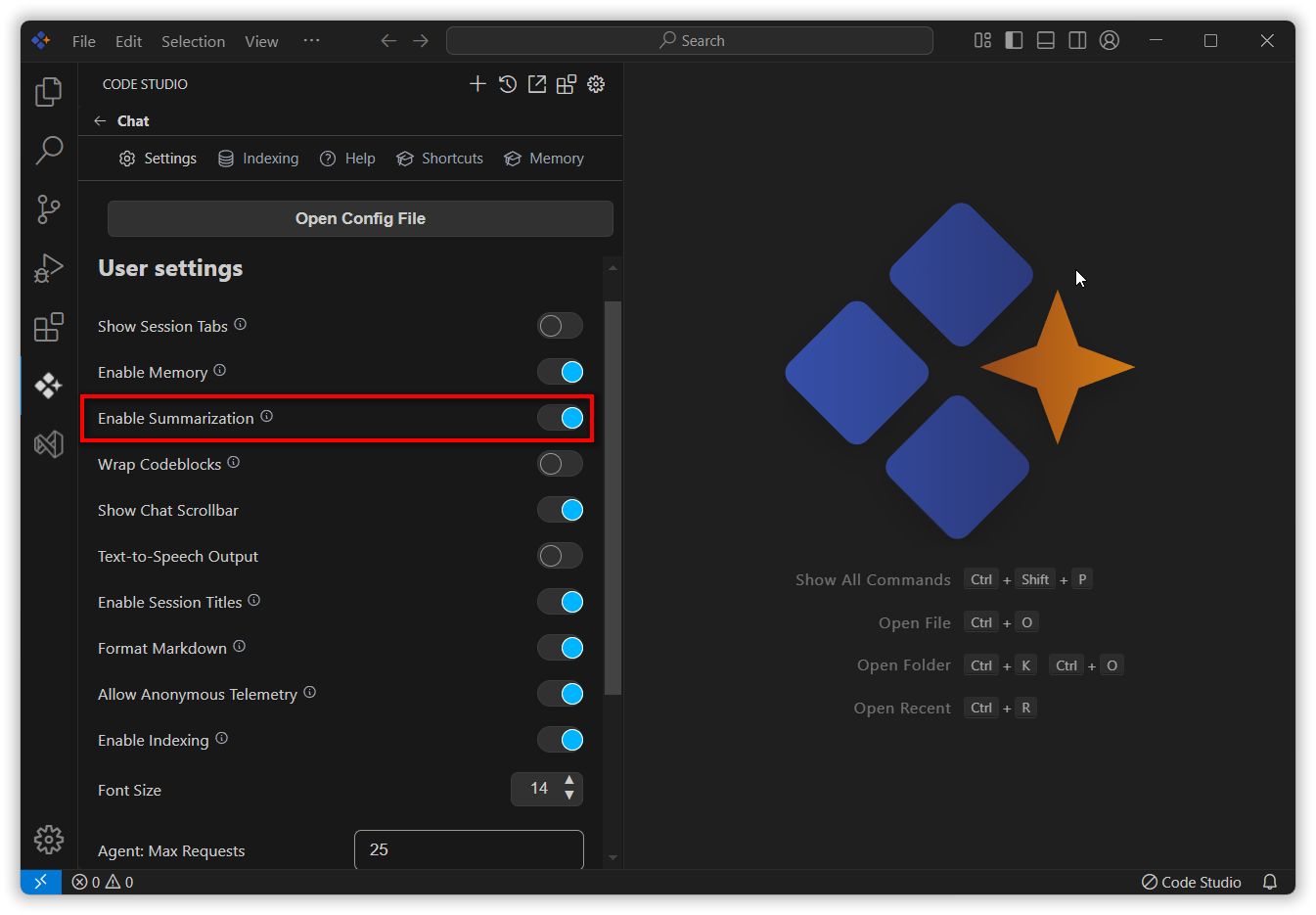Toggle bottom panel visibility
The width and height of the screenshot is (1316, 915).
[x=1046, y=40]
